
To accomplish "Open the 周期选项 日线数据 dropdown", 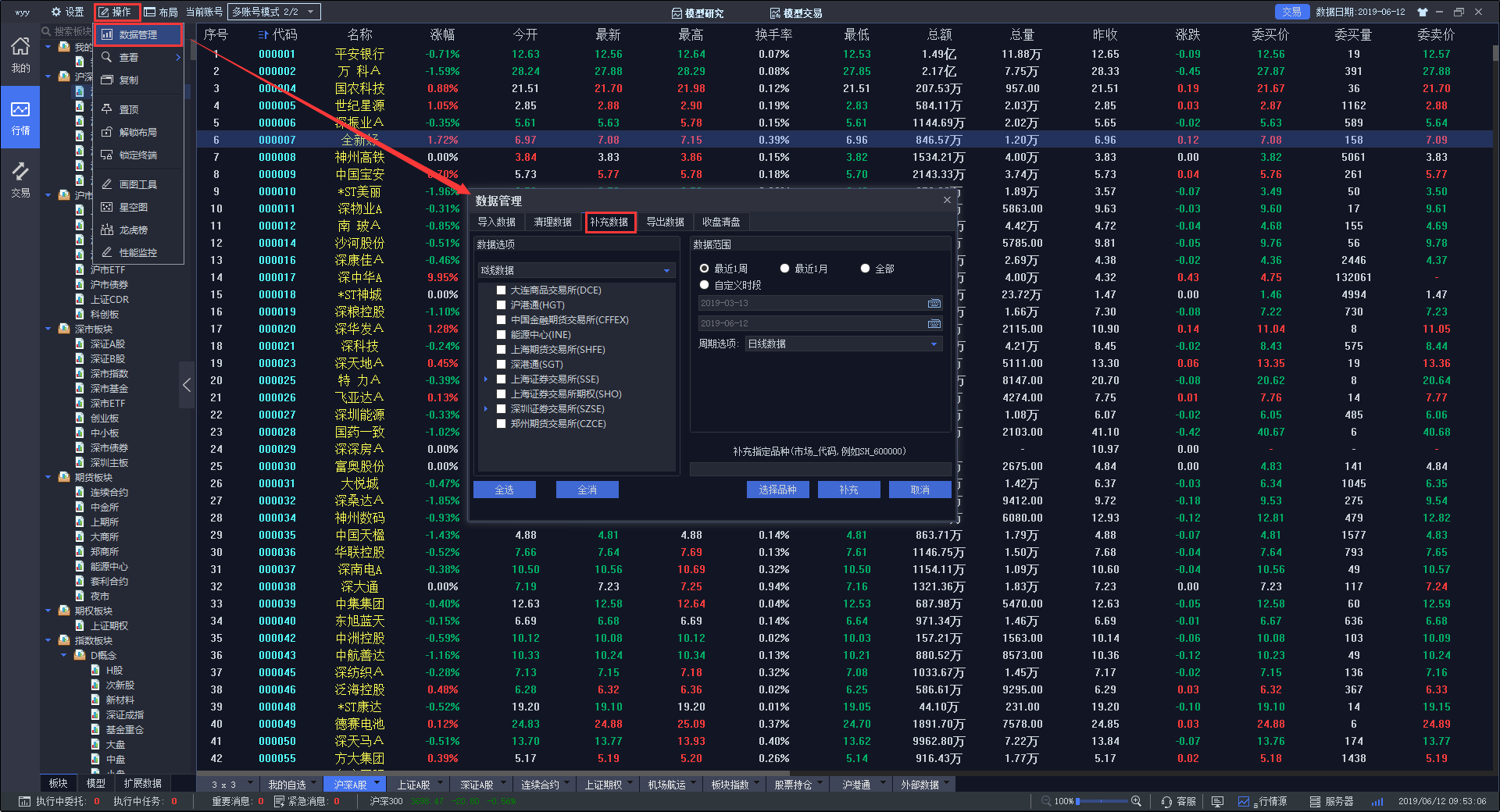I will [843, 344].
